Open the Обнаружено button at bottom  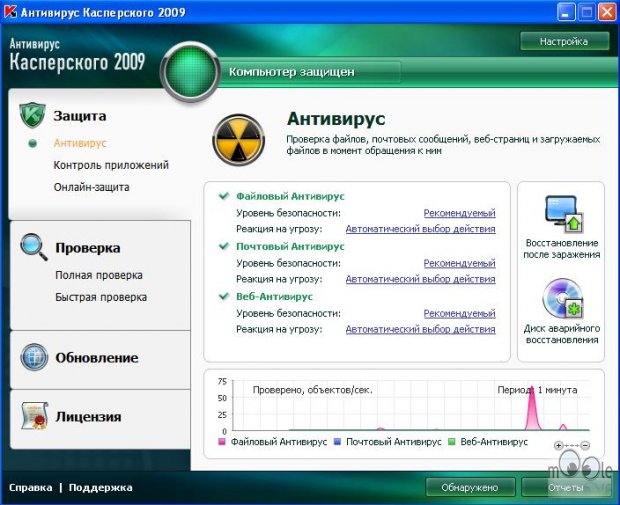(x=470, y=488)
